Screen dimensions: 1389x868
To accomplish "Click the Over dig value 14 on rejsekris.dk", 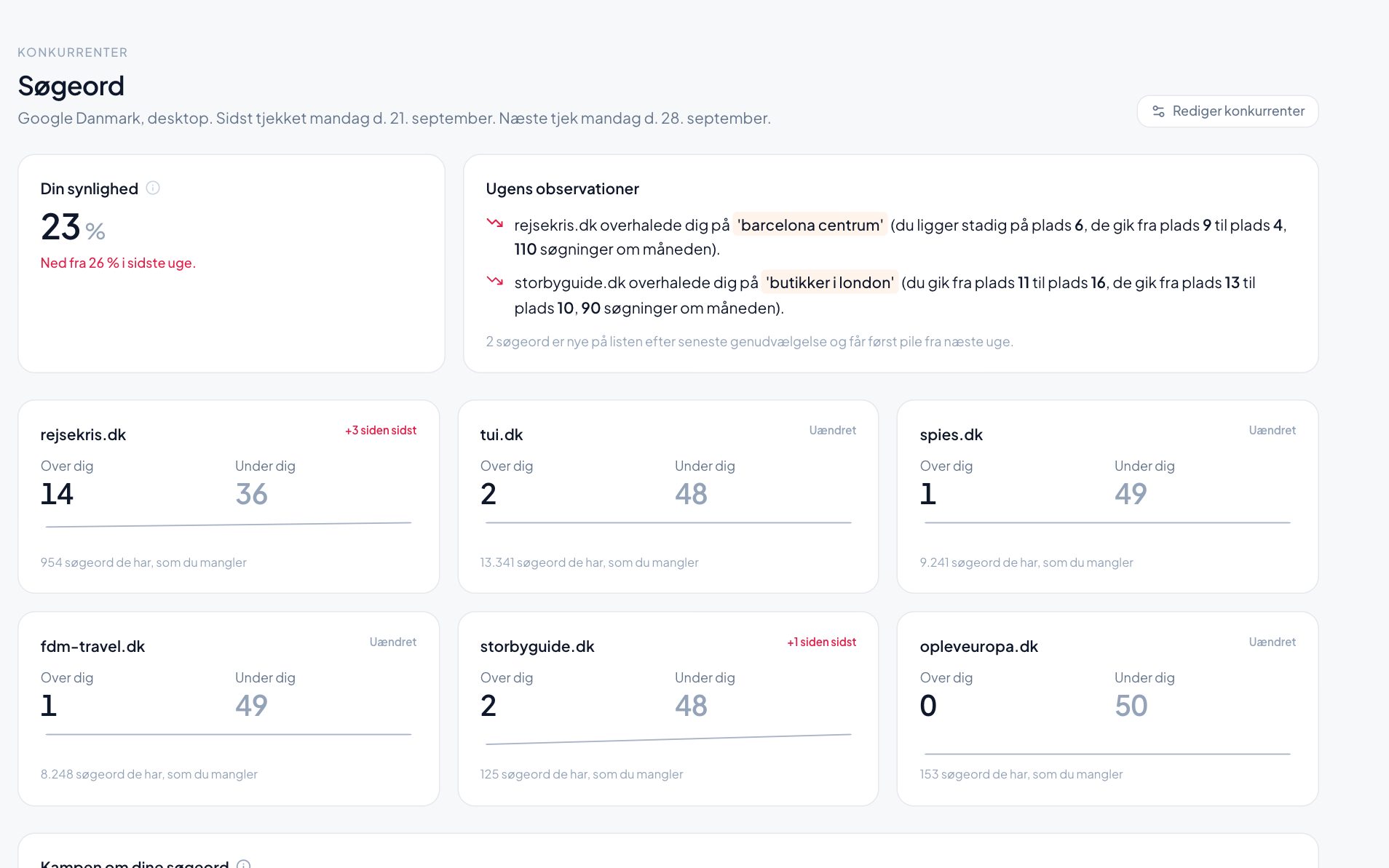I will coord(57,494).
